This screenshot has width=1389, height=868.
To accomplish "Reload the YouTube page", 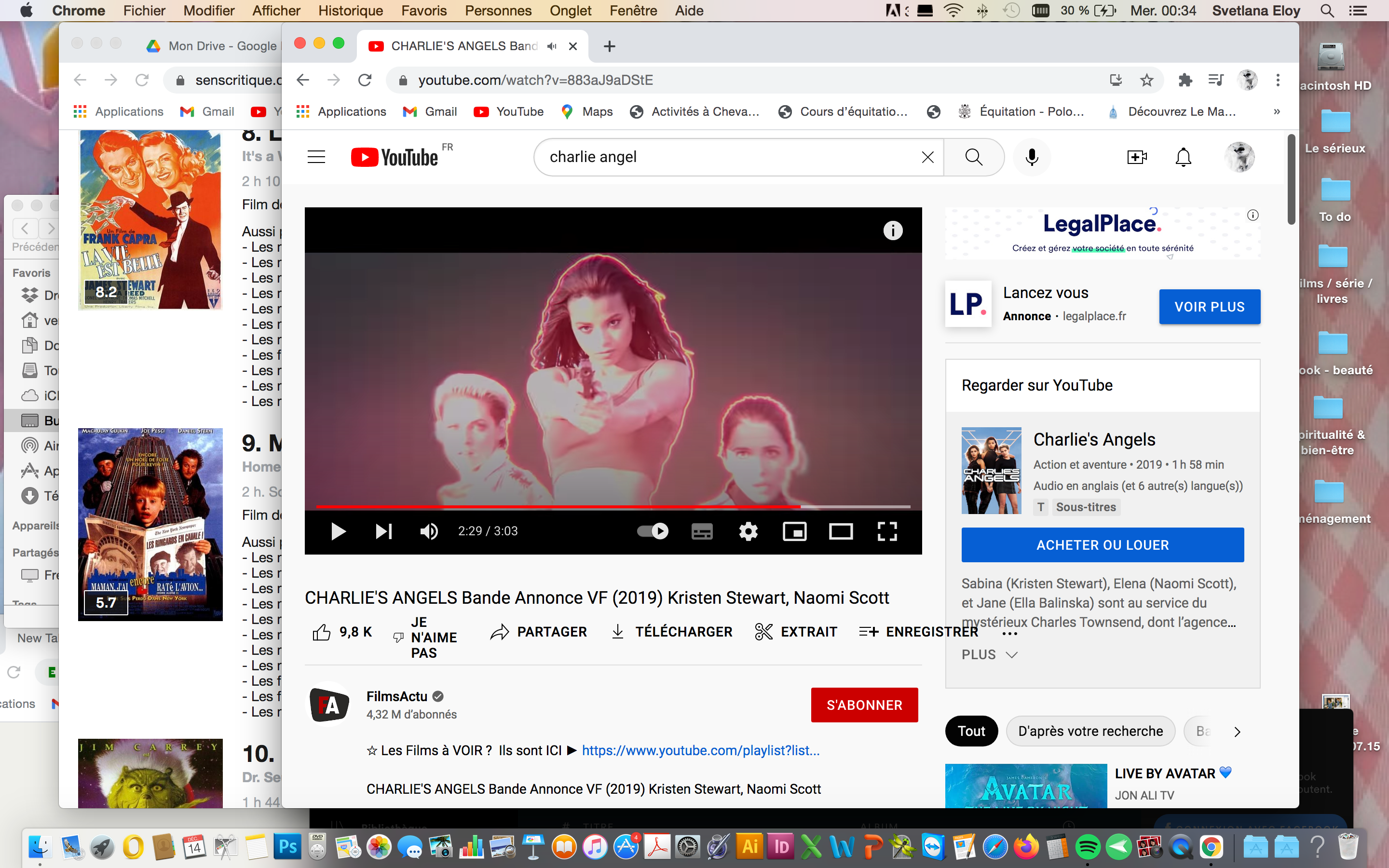I will [x=365, y=80].
